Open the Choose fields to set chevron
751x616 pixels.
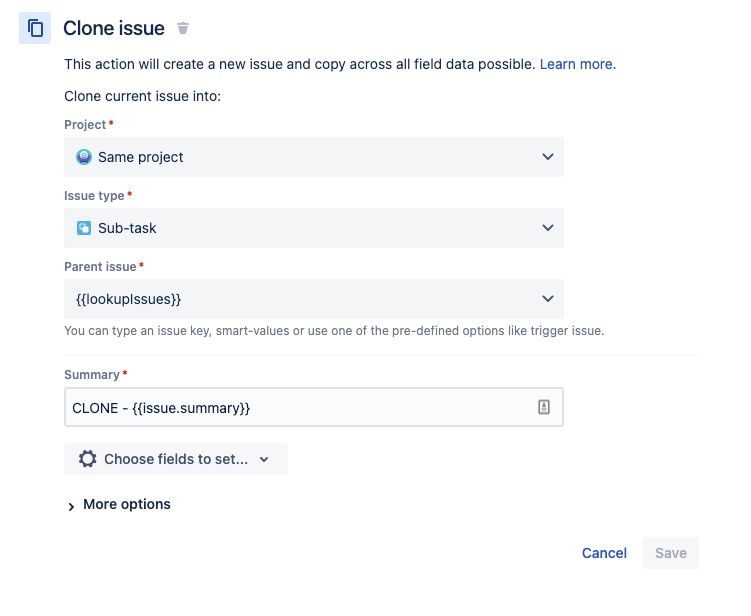264,459
